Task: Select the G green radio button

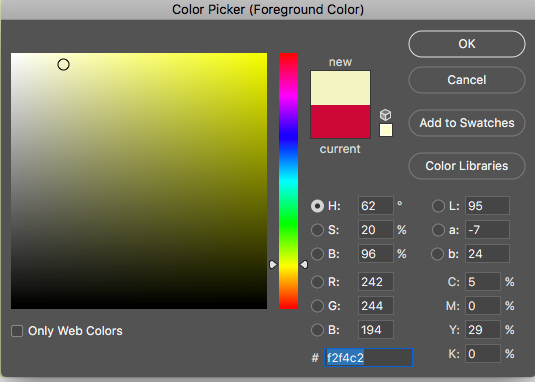Action: pos(317,306)
